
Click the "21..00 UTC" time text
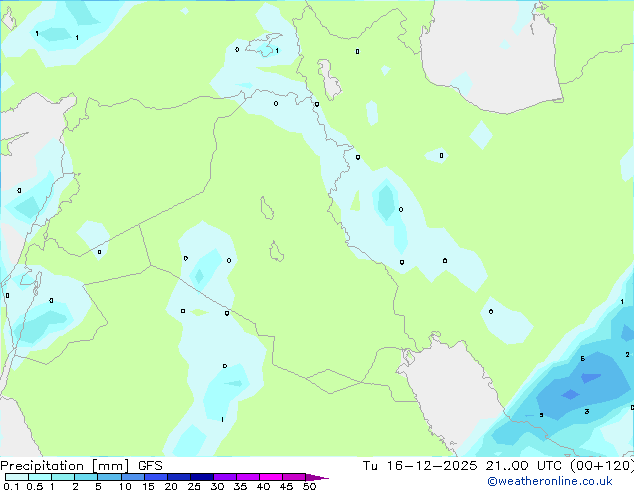pos(524,466)
